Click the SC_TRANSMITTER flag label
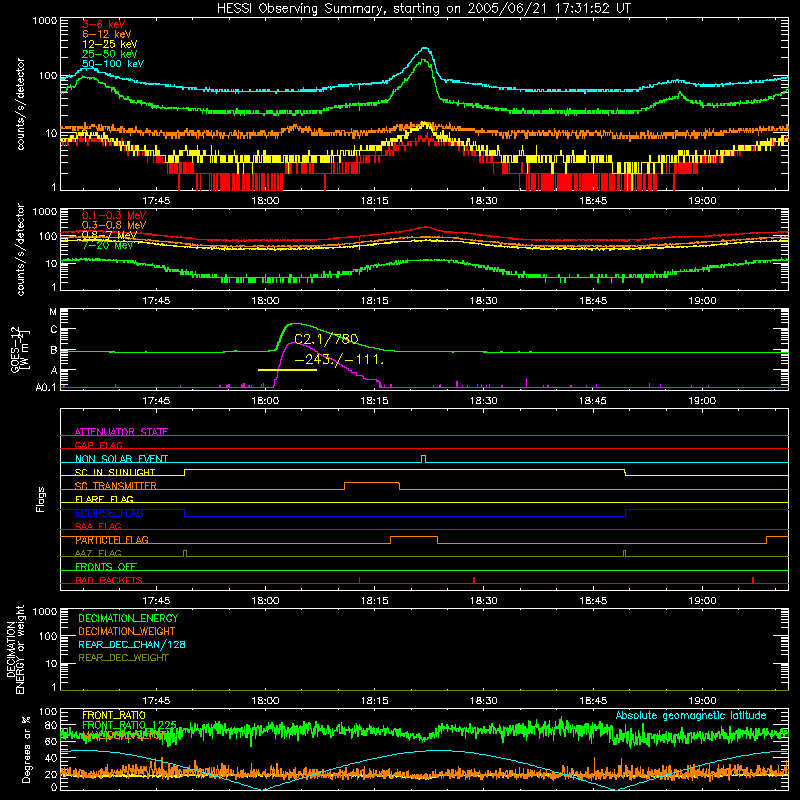800x800 pixels. tap(116, 485)
